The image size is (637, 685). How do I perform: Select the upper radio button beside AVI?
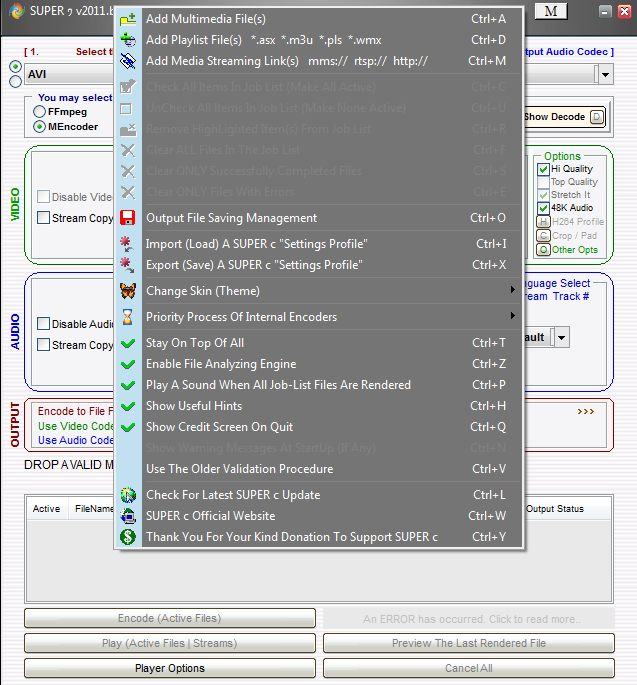point(16,66)
